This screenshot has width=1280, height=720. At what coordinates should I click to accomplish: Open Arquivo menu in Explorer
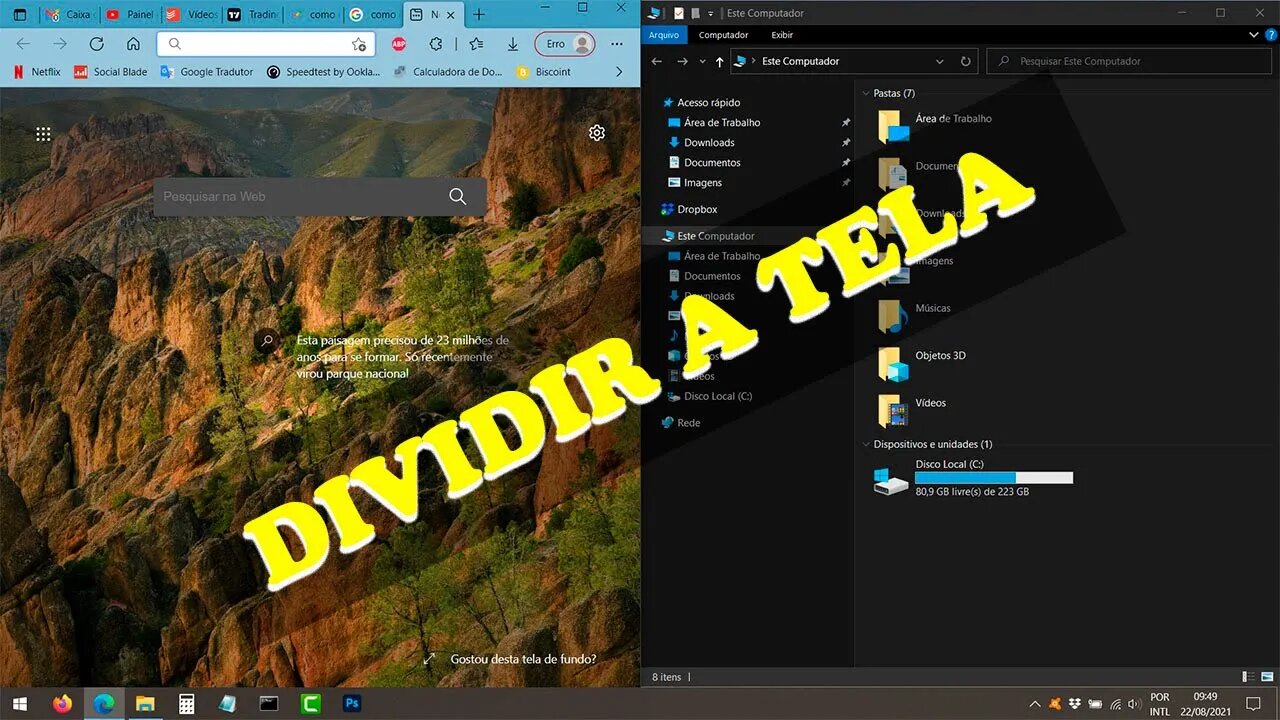tap(664, 35)
